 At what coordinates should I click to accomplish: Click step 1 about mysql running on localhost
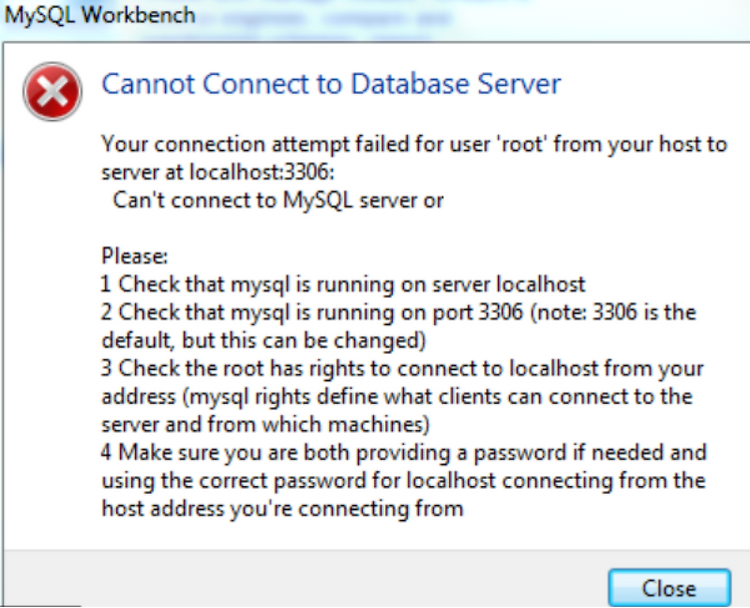coord(343,284)
